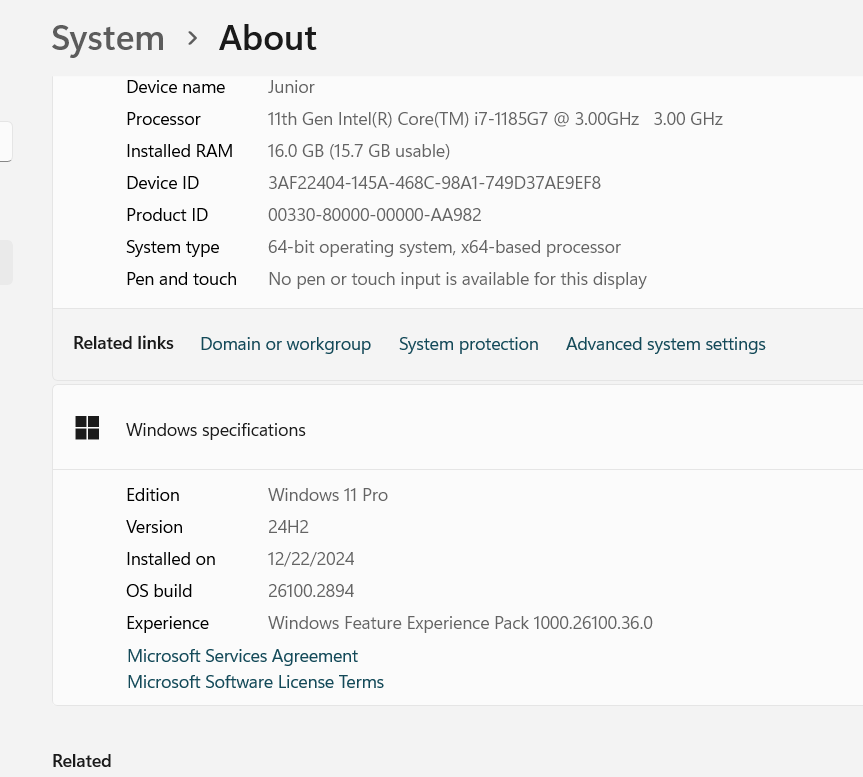Open Advanced system settings link
Screen dimensions: 863x777
click(665, 344)
